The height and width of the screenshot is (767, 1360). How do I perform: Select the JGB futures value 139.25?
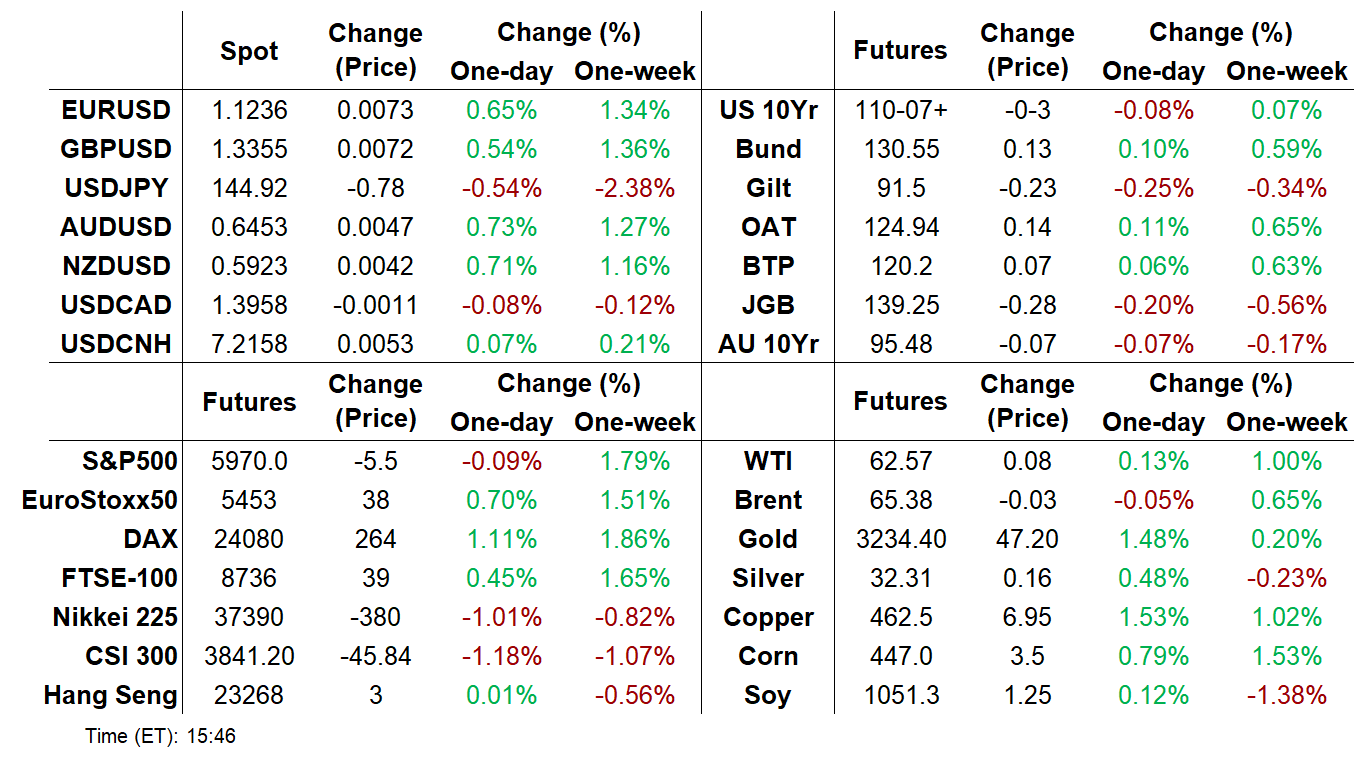coord(900,305)
